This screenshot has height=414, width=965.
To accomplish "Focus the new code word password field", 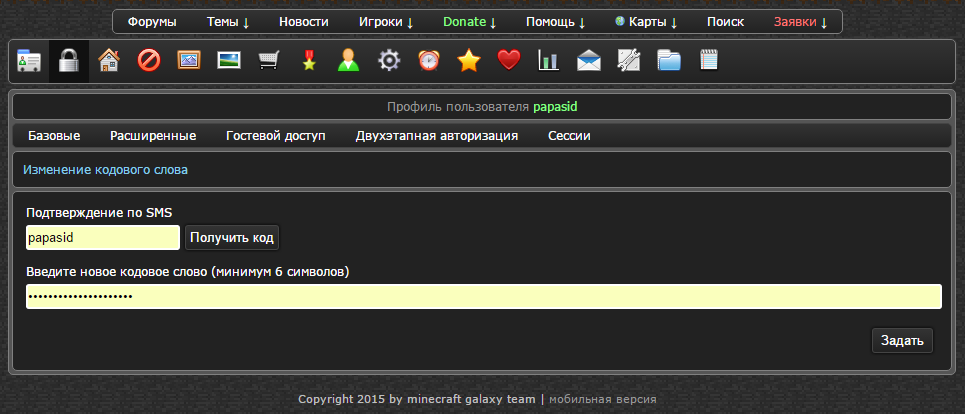I will point(483,297).
